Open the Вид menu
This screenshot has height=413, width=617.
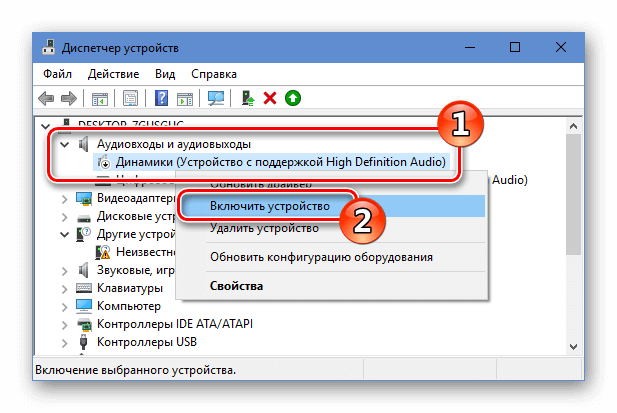(x=165, y=74)
